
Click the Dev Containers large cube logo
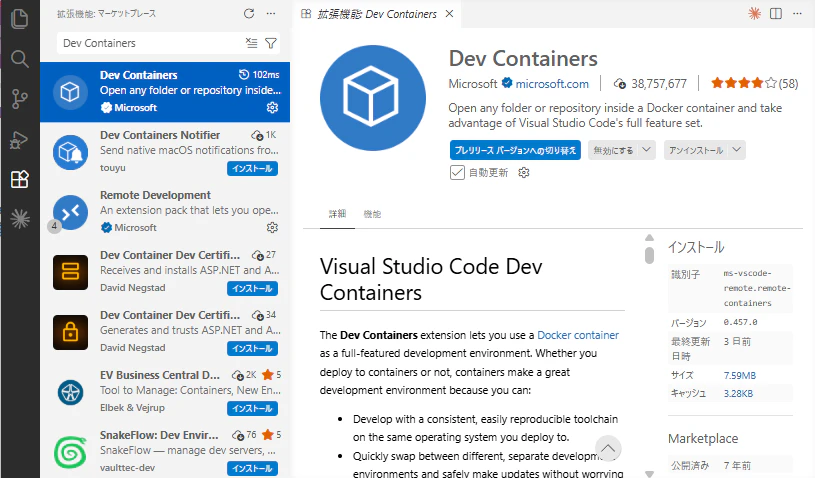pos(373,98)
